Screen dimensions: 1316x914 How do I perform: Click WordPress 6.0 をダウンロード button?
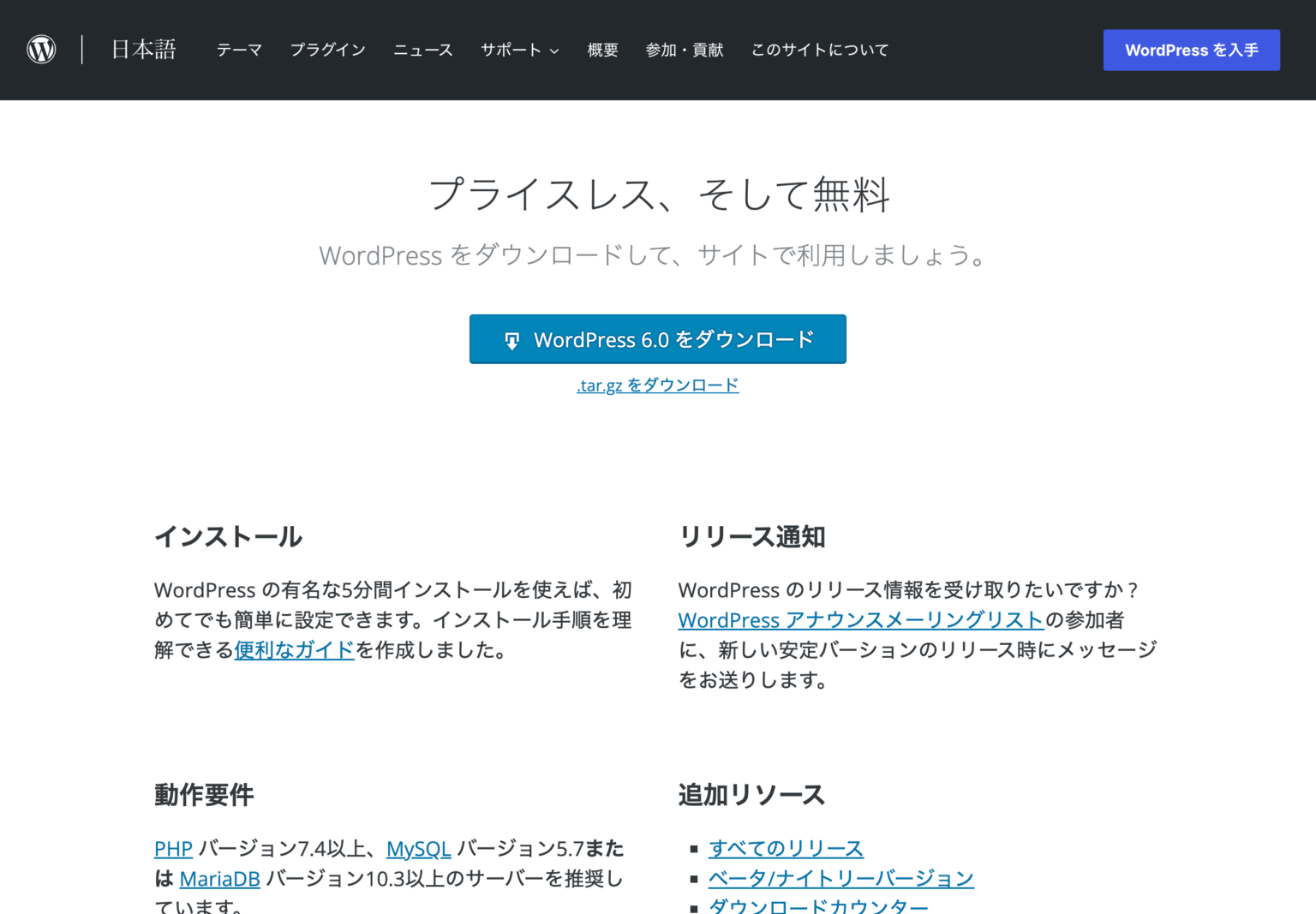pos(657,339)
